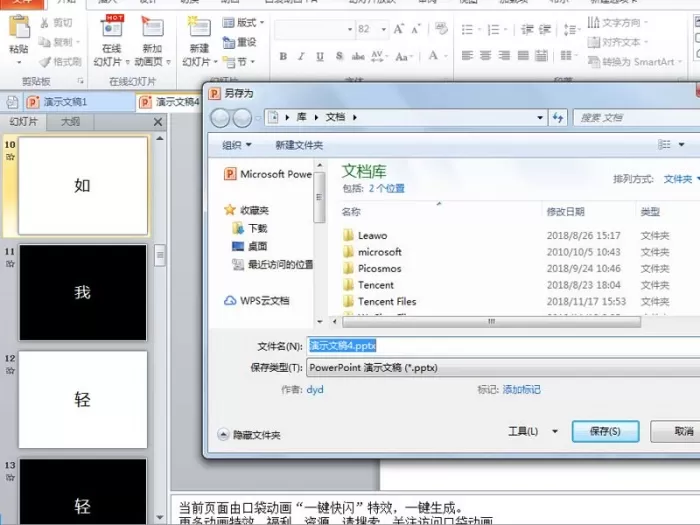700x525 pixels.
Task: Select slide 12 thumbnail showing 轻
Action: click(x=83, y=399)
